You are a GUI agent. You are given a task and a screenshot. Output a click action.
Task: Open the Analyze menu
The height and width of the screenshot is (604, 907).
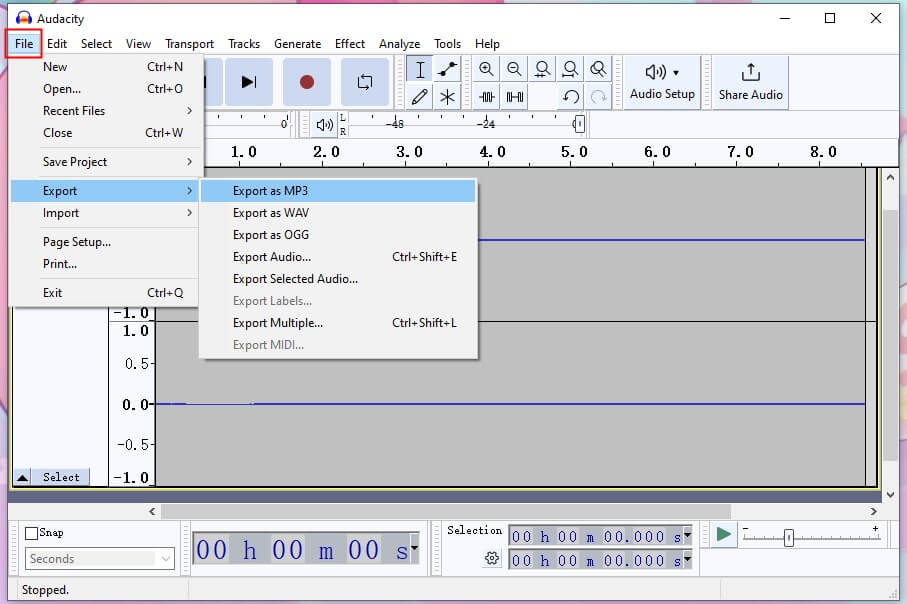tap(399, 43)
